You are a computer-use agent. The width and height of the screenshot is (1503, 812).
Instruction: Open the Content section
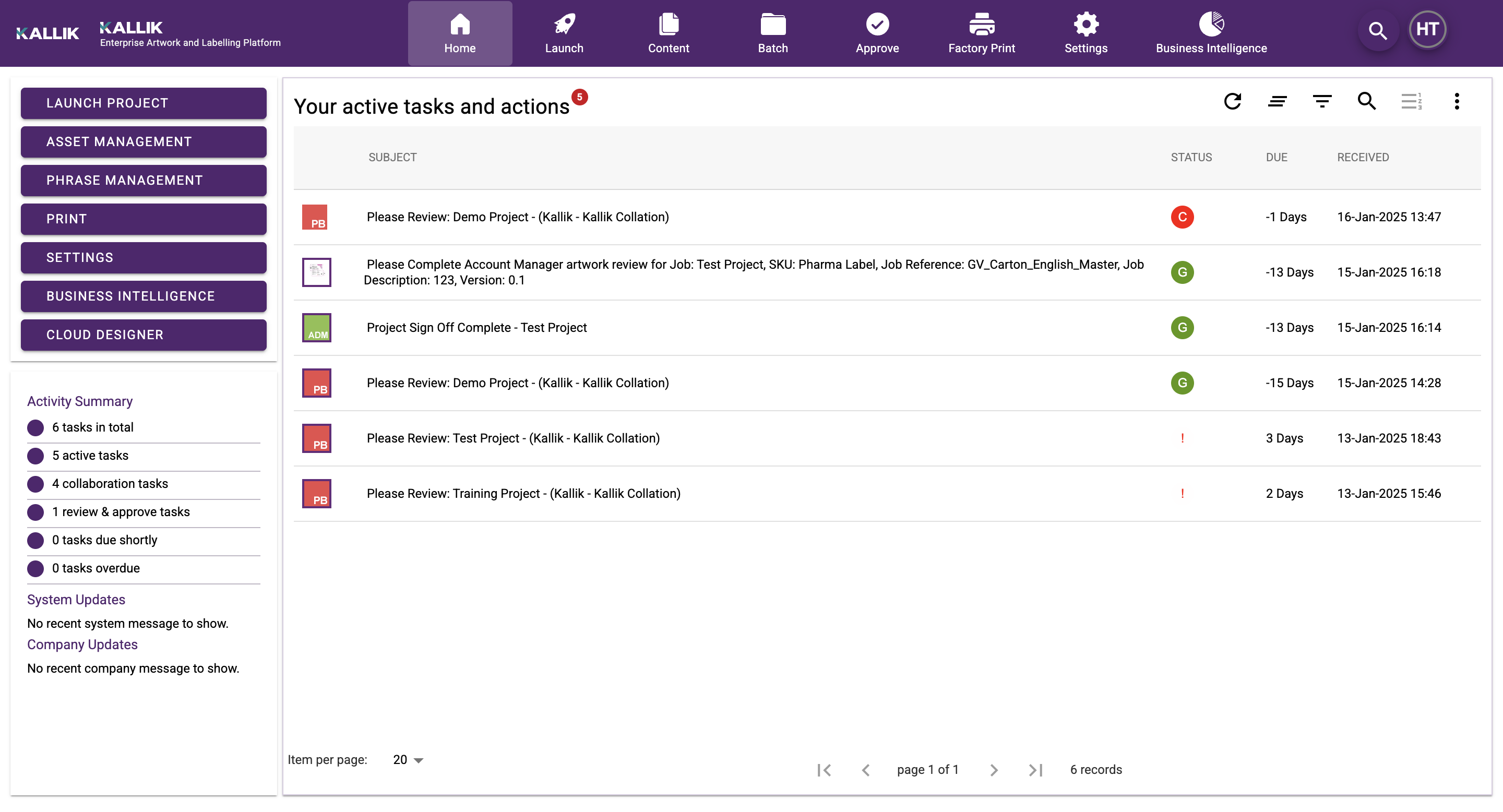pyautogui.click(x=668, y=33)
